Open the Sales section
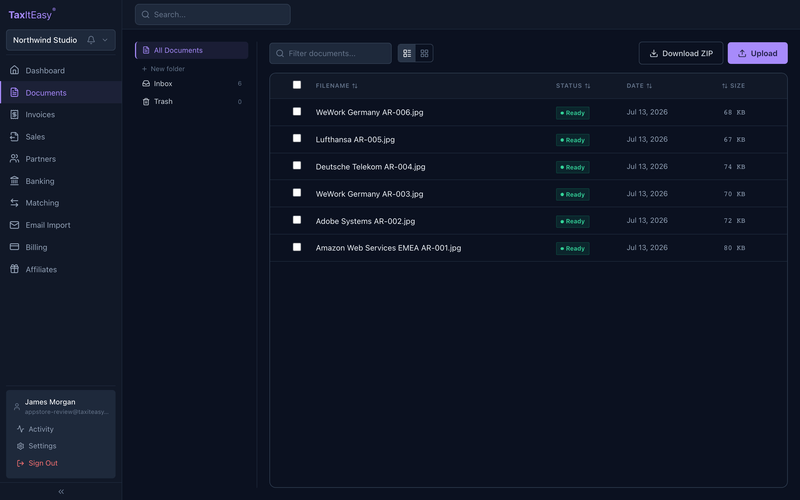Image resolution: width=800 pixels, height=500 pixels. [61, 137]
